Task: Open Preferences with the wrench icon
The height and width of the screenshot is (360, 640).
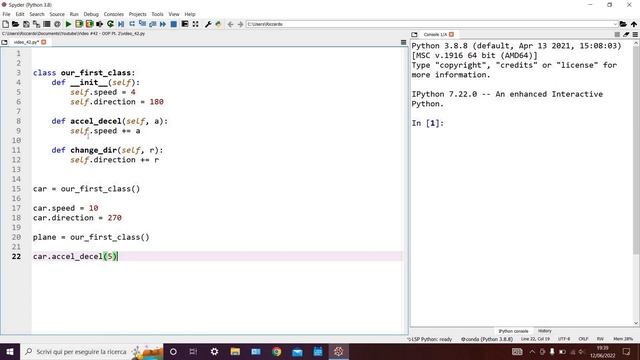Action: [x=208, y=24]
